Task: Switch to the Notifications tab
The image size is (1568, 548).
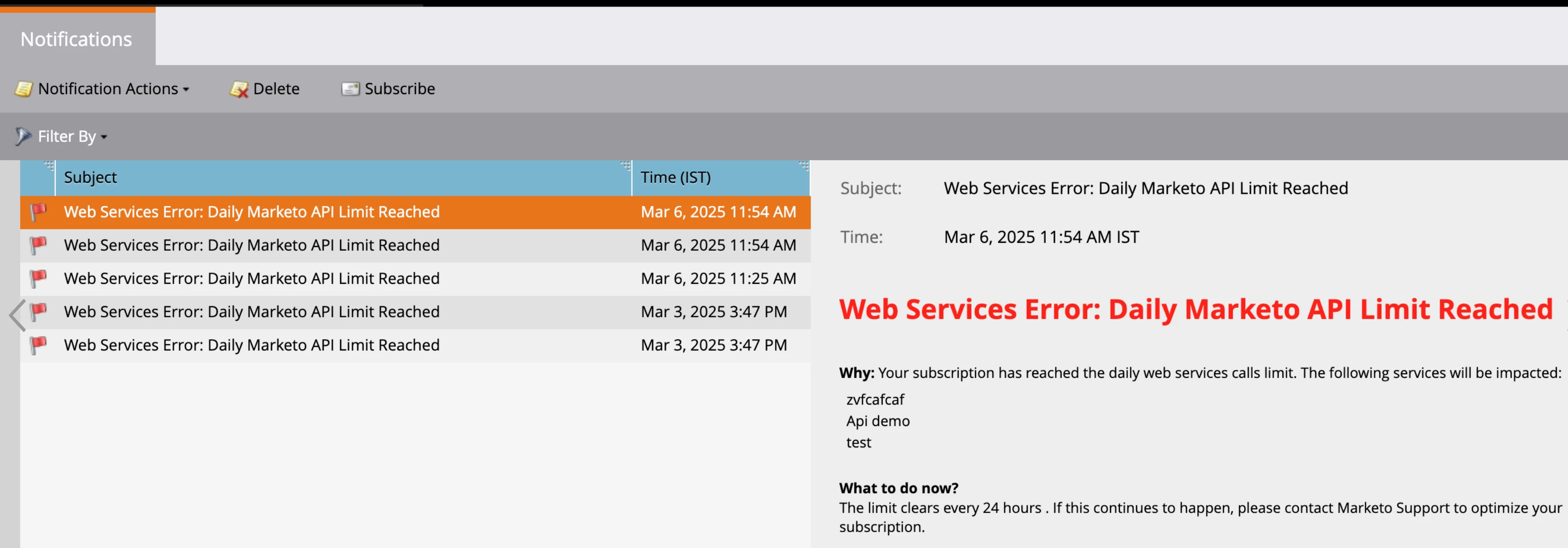Action: (76, 39)
